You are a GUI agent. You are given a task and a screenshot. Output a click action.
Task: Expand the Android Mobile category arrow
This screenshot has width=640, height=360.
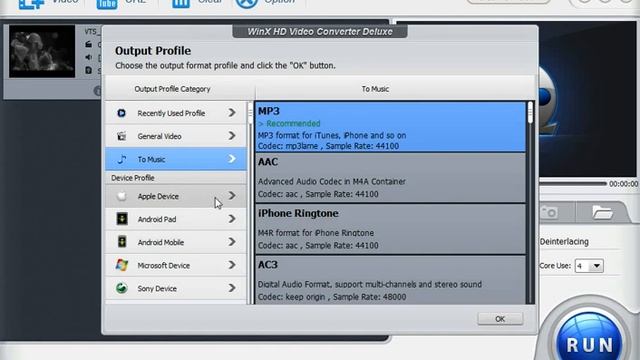point(232,242)
